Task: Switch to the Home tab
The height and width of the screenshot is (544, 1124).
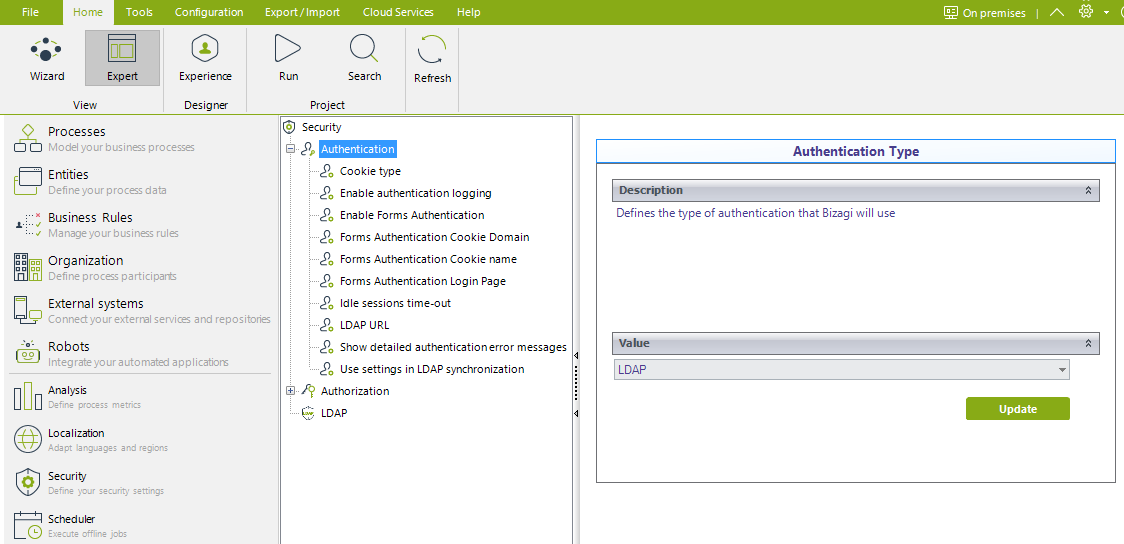Action: tap(87, 12)
